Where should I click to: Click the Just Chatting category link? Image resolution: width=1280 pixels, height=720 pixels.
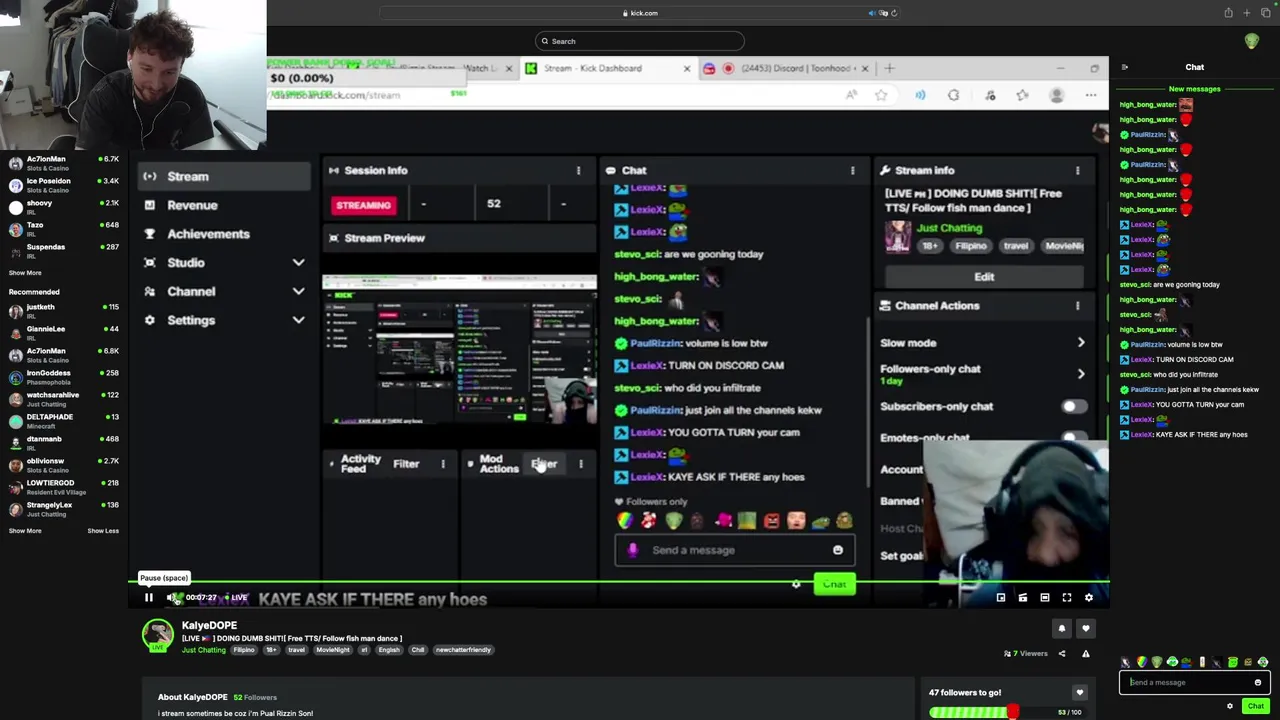[204, 650]
